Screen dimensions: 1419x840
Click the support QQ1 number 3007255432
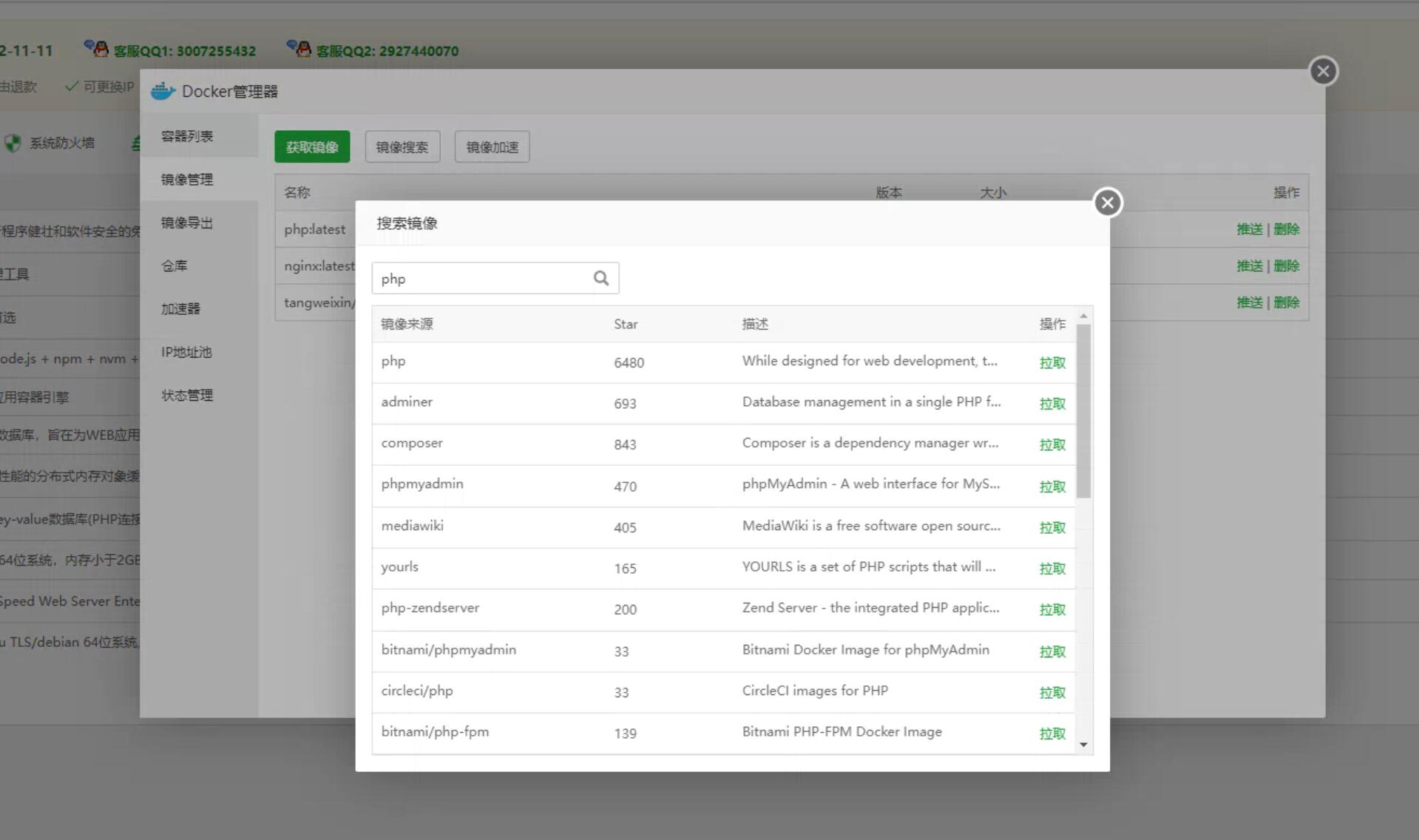click(x=216, y=51)
